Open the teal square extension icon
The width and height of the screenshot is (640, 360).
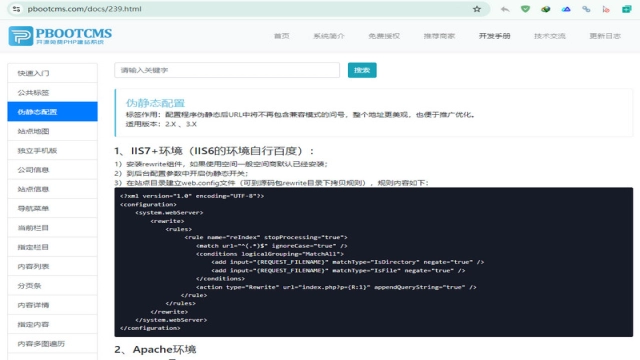point(627,9)
